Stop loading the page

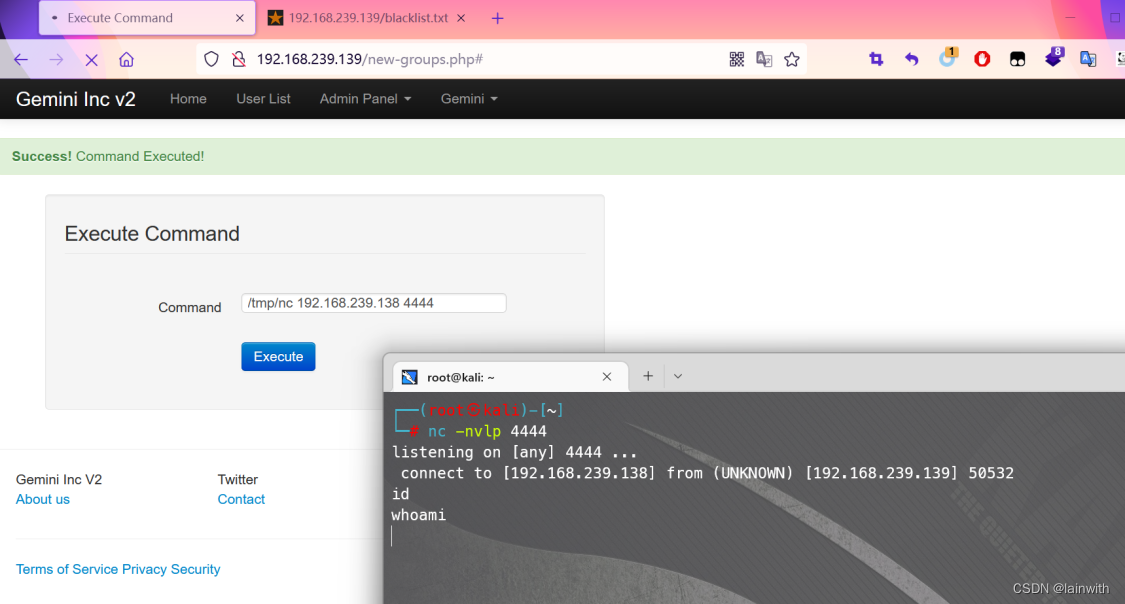pyautogui.click(x=91, y=60)
